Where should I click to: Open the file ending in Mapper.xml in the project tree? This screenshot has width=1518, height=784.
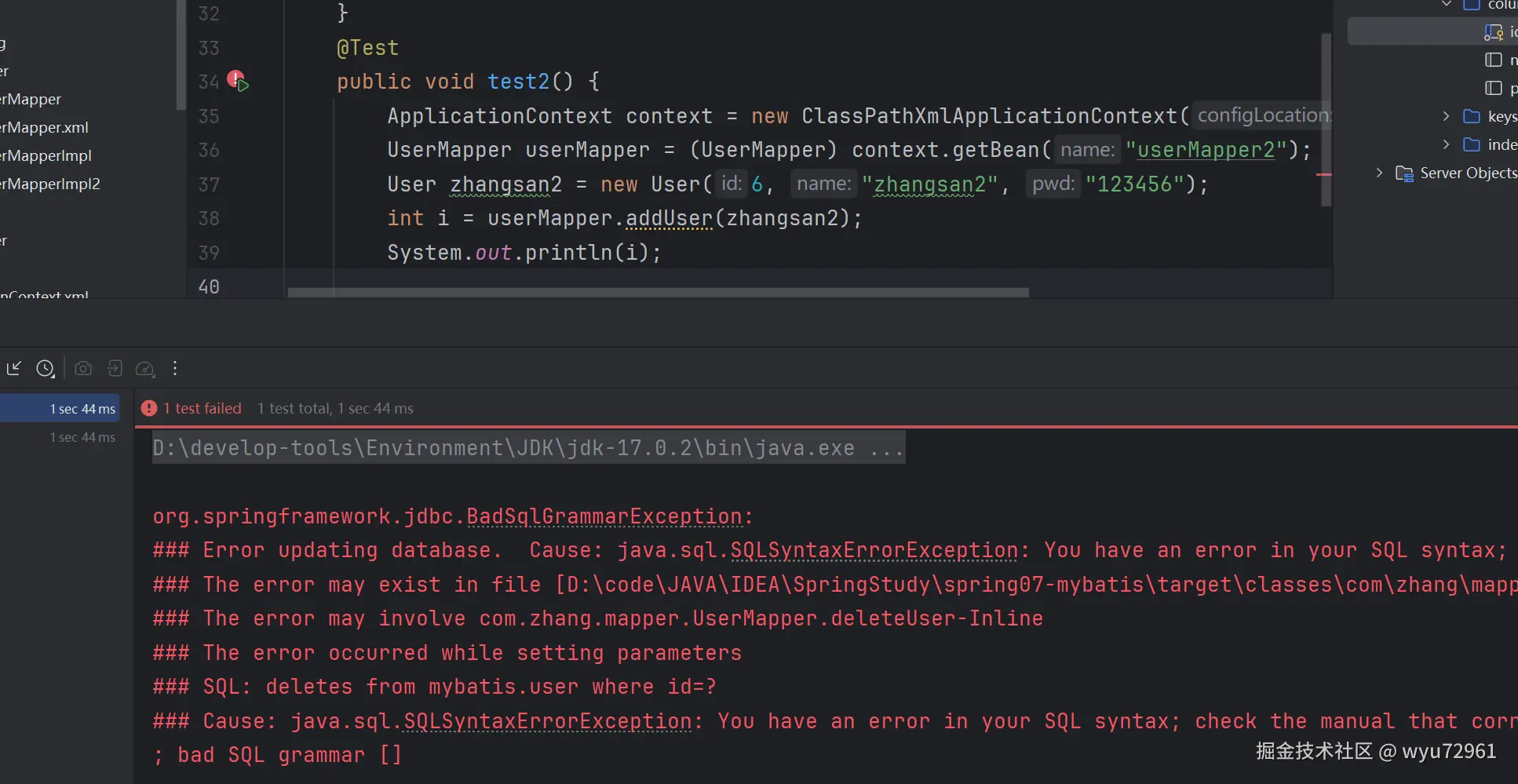[45, 127]
